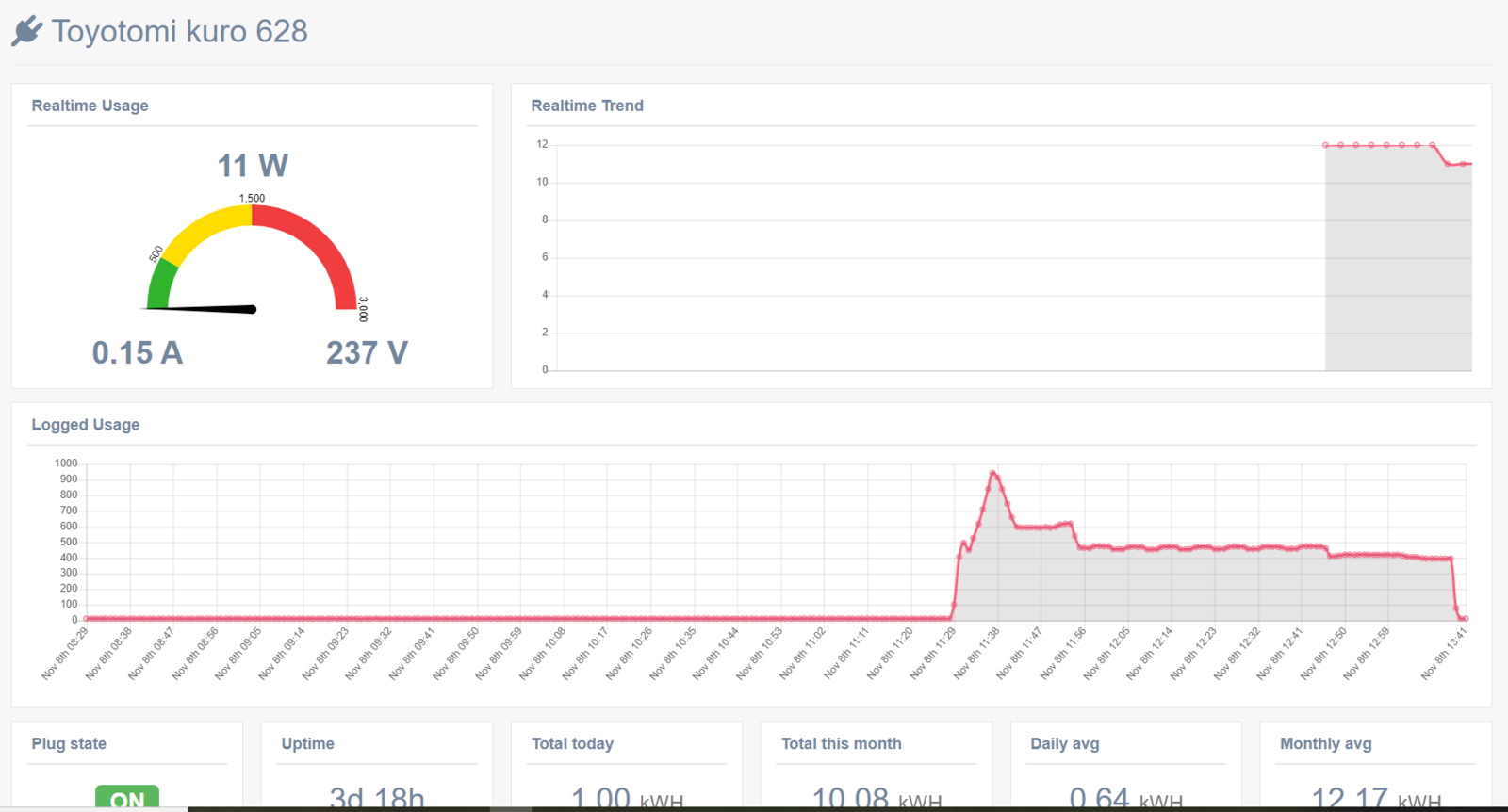This screenshot has height=812, width=1508.
Task: Toggle the ON plug state button
Action: [127, 797]
